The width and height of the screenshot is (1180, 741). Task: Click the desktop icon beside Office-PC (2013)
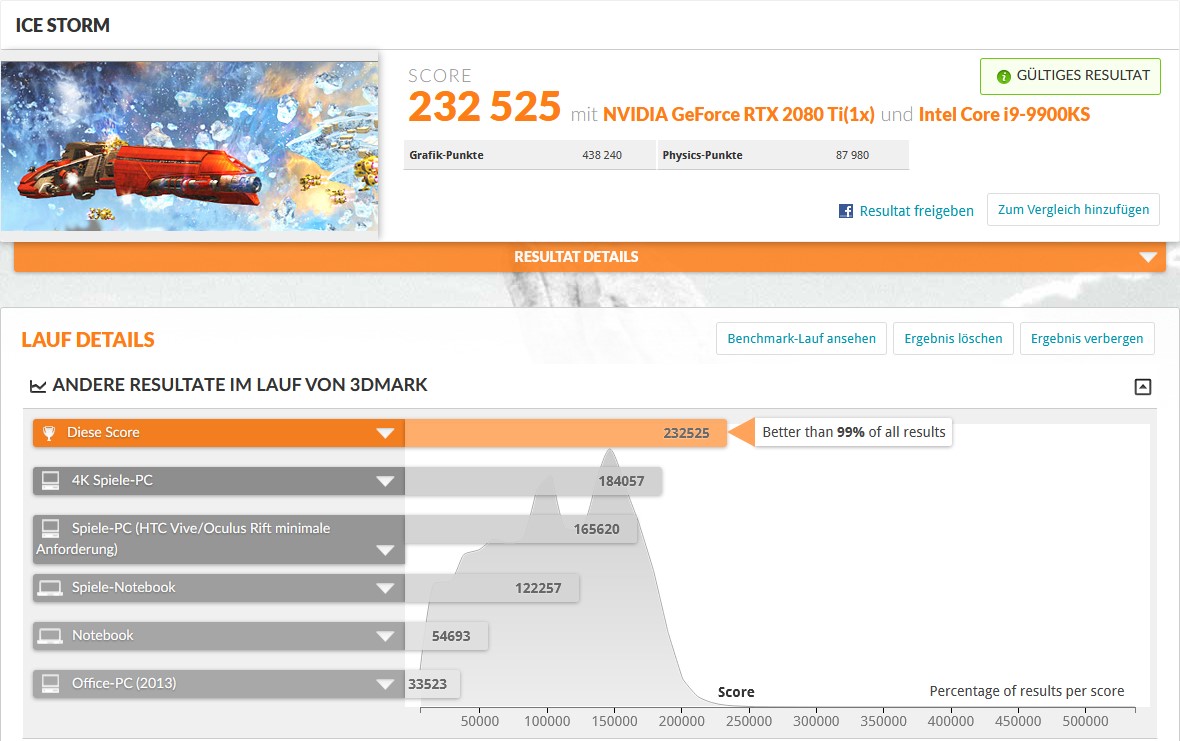tap(49, 684)
